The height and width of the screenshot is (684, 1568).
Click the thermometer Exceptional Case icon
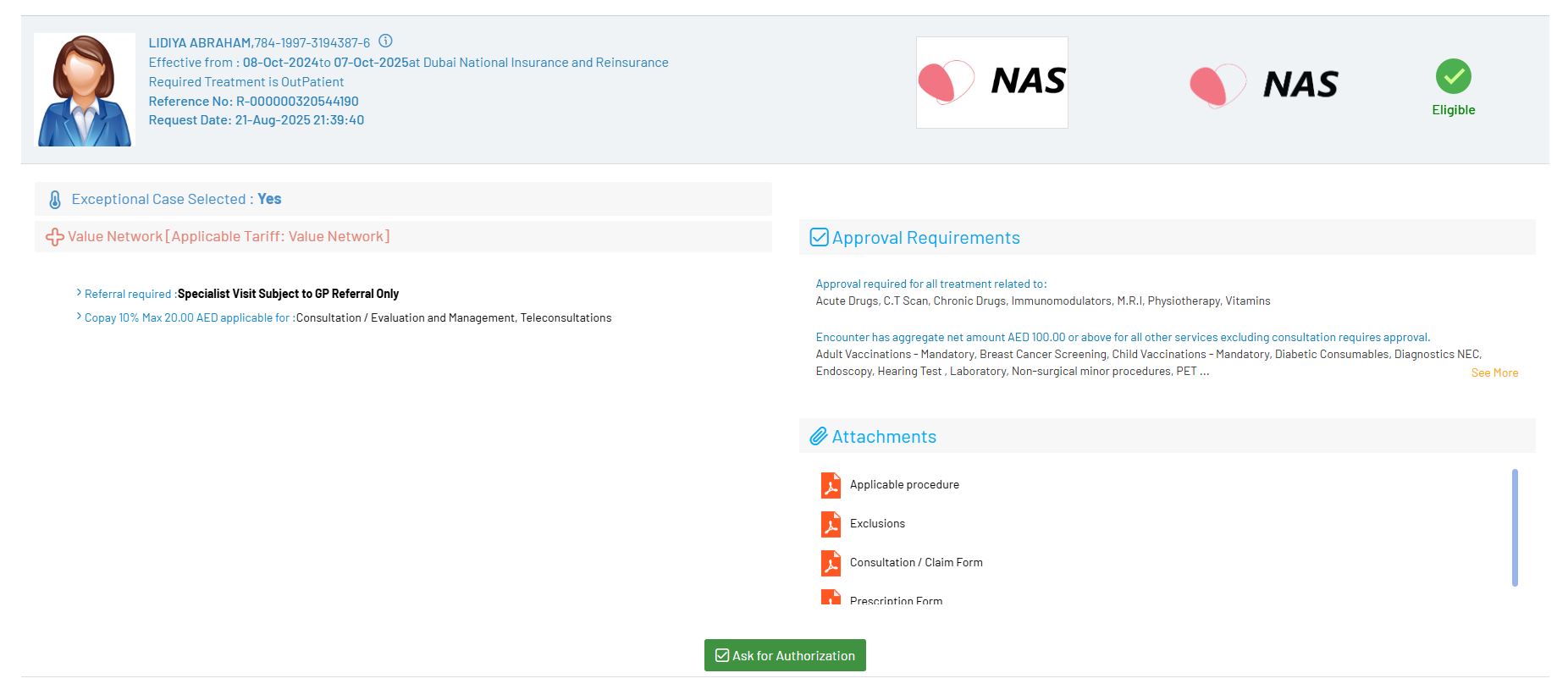(x=55, y=200)
